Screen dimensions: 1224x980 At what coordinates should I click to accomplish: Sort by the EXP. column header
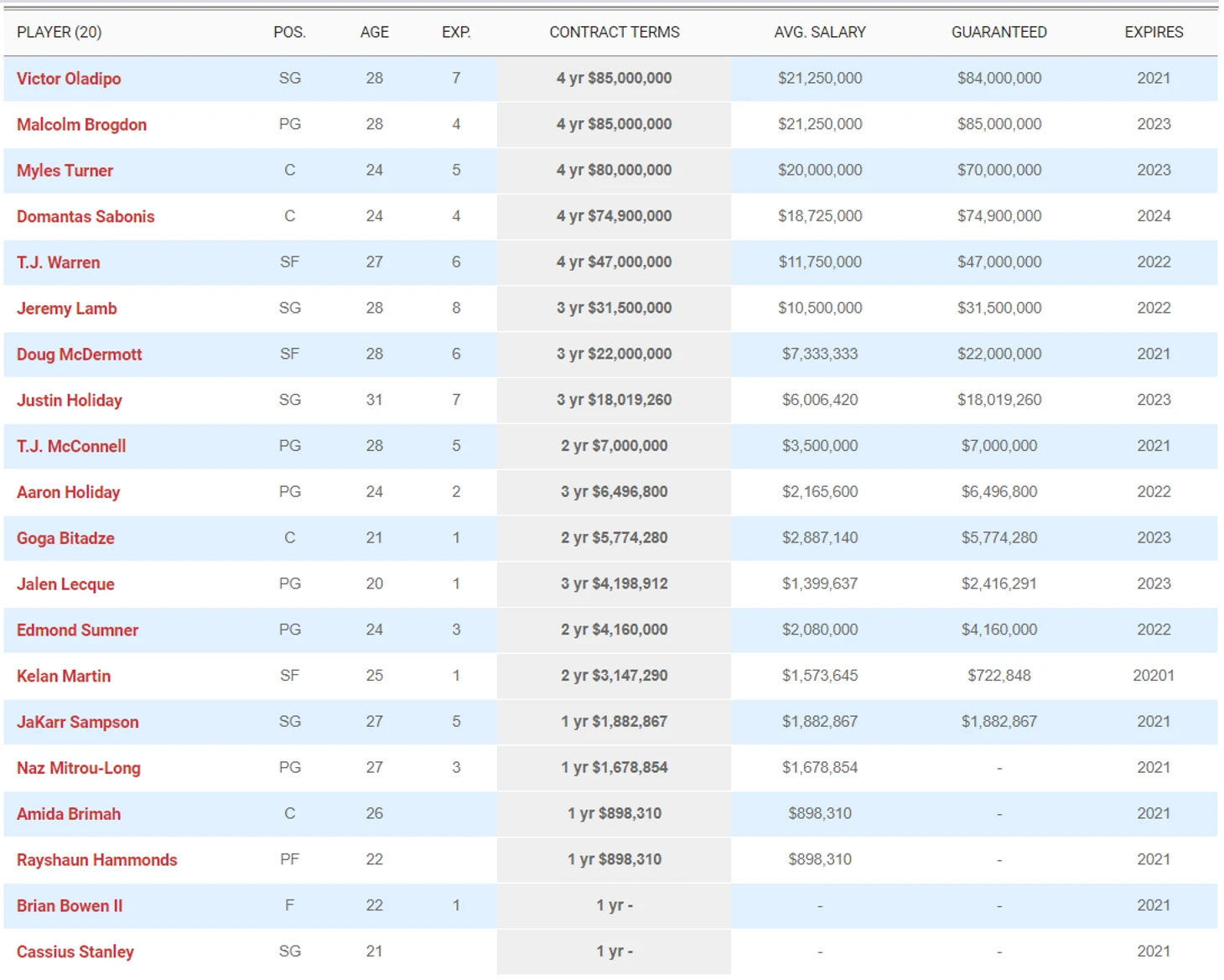point(456,33)
